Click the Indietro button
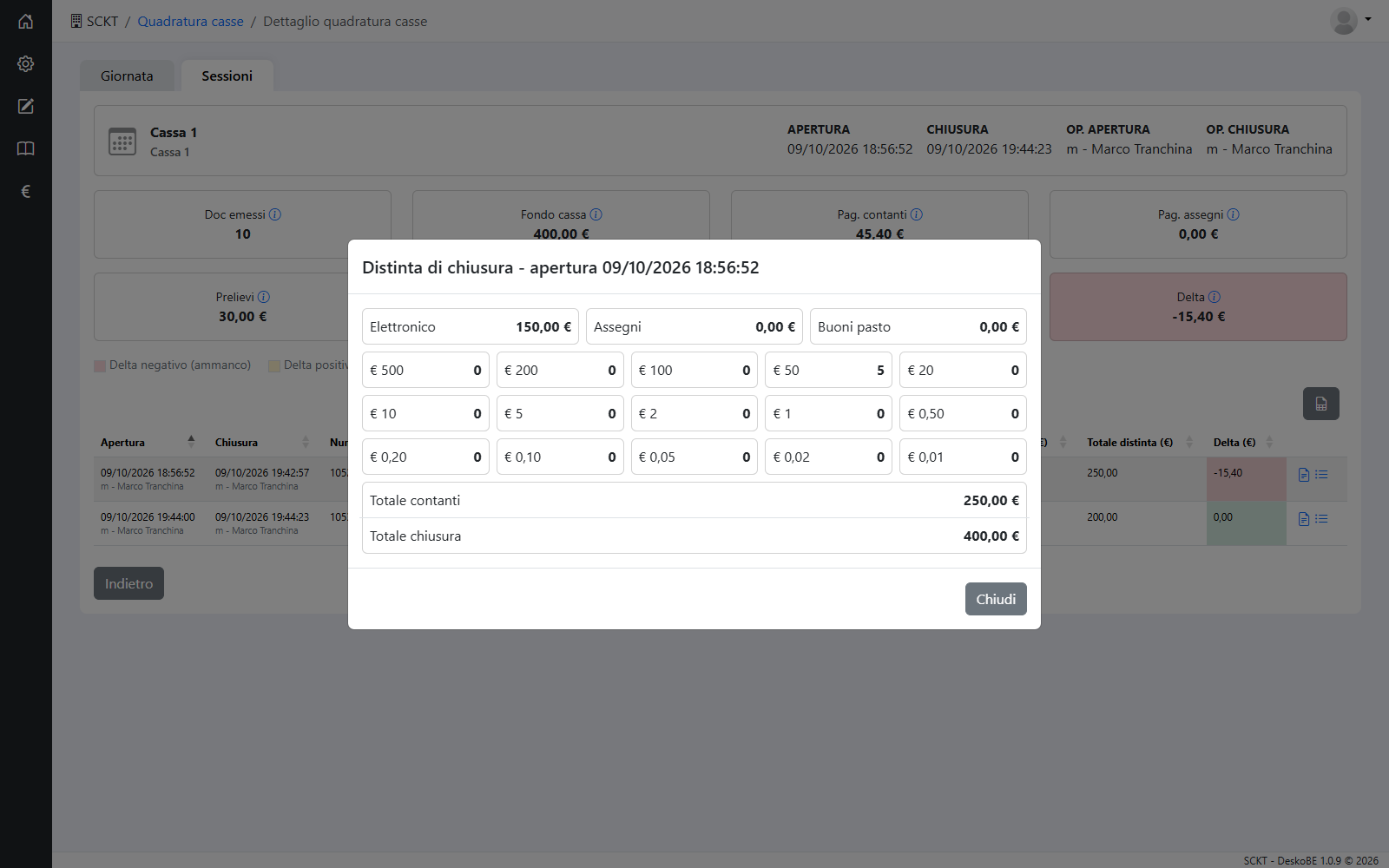This screenshot has height=868, width=1389. (x=128, y=583)
